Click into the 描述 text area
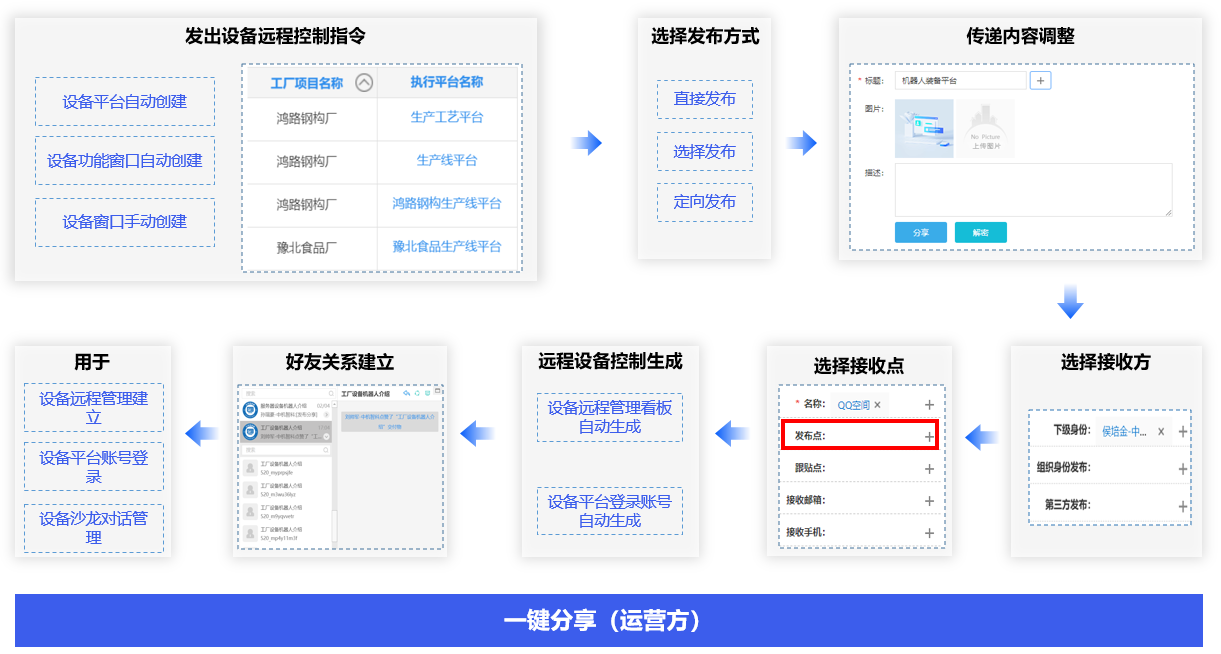The width and height of the screenshot is (1221, 654). pos(1032,190)
